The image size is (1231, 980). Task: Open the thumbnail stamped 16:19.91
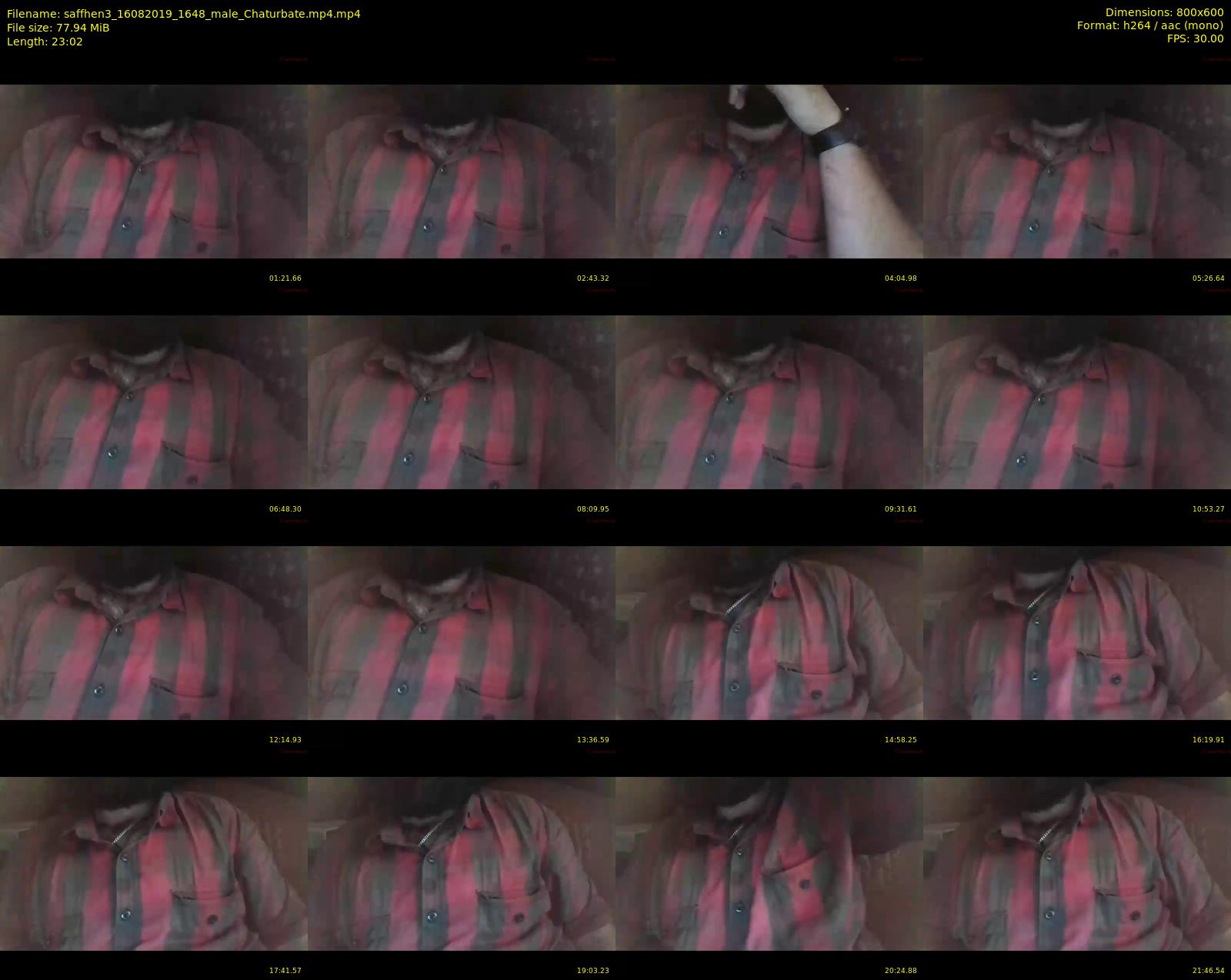pyautogui.click(x=1077, y=632)
